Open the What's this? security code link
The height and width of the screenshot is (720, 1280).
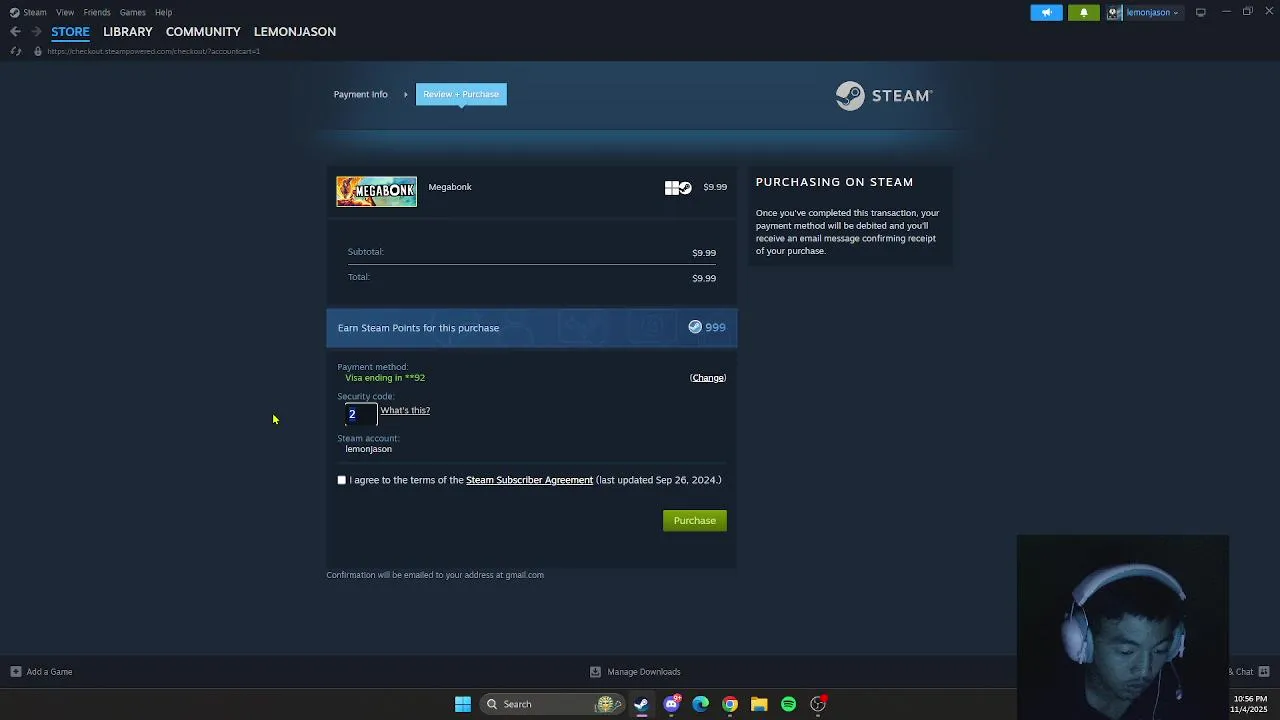click(405, 410)
